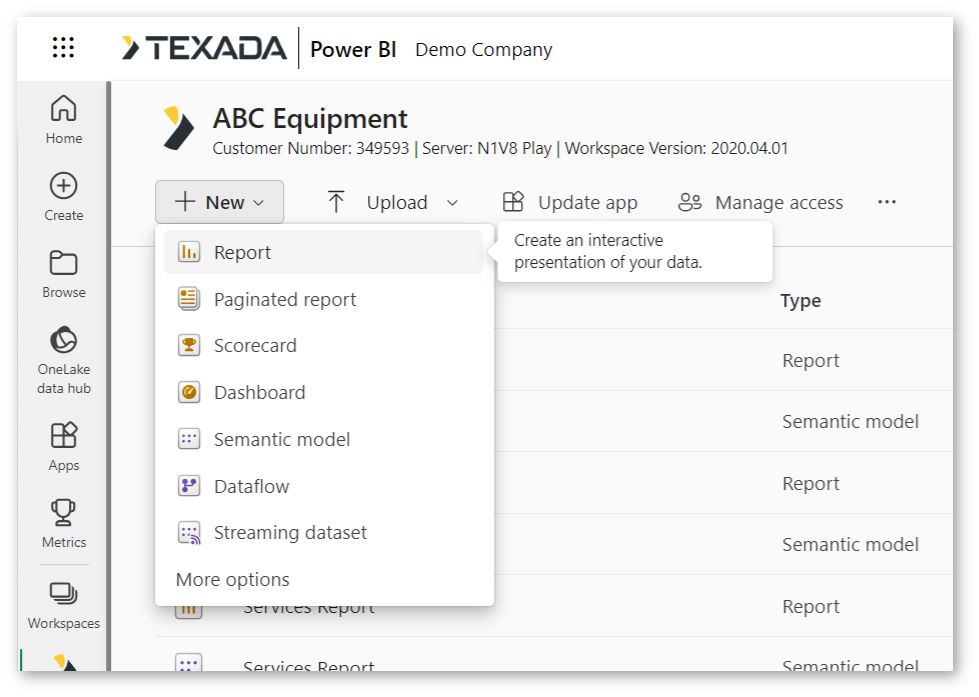Choose Dashboard from the New menu
Viewport: 979px width, 697px height.
pos(323,392)
